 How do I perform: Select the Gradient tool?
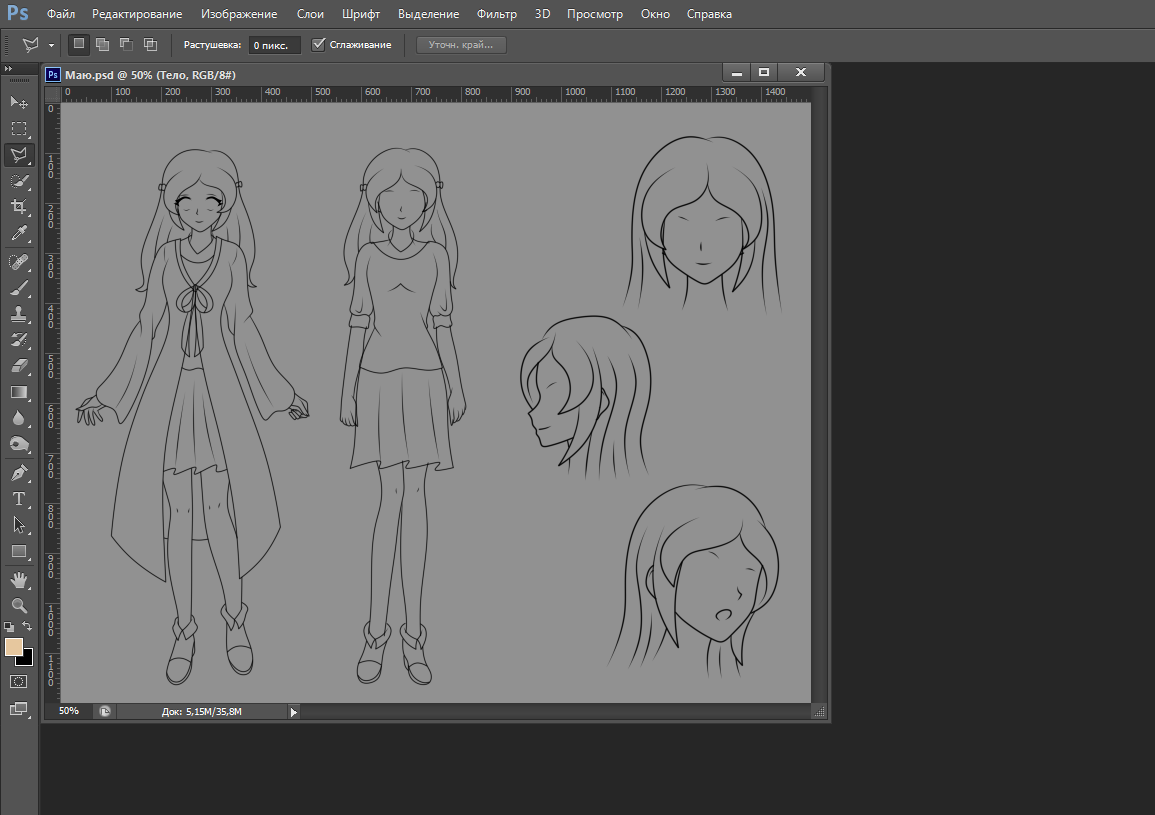(19, 392)
